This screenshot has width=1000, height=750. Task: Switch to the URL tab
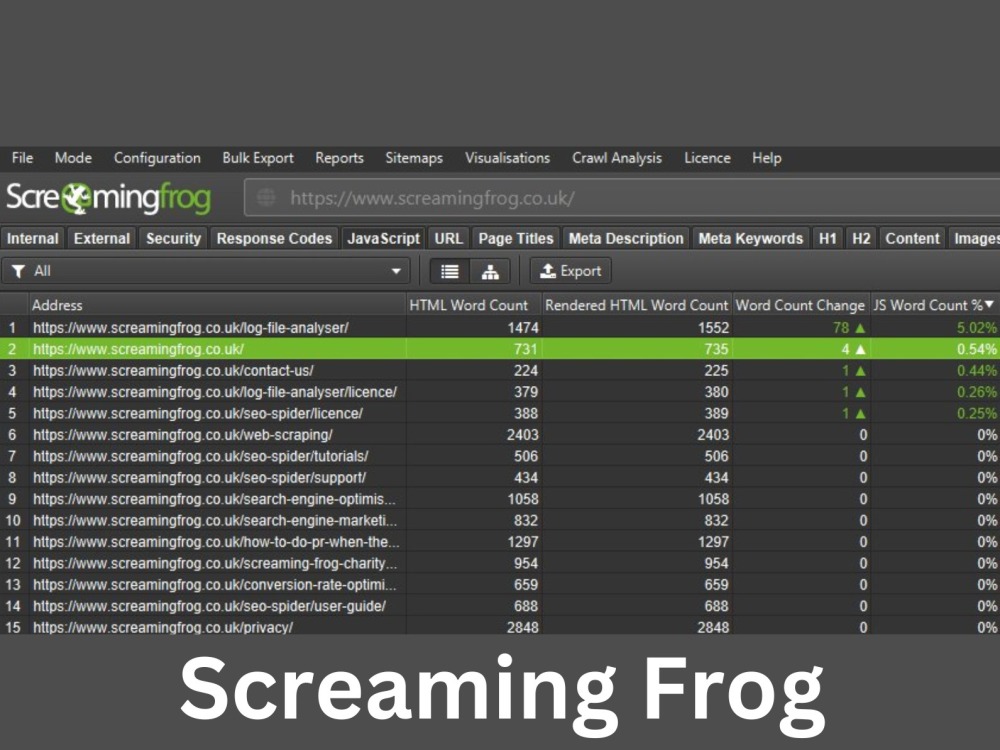tap(448, 239)
